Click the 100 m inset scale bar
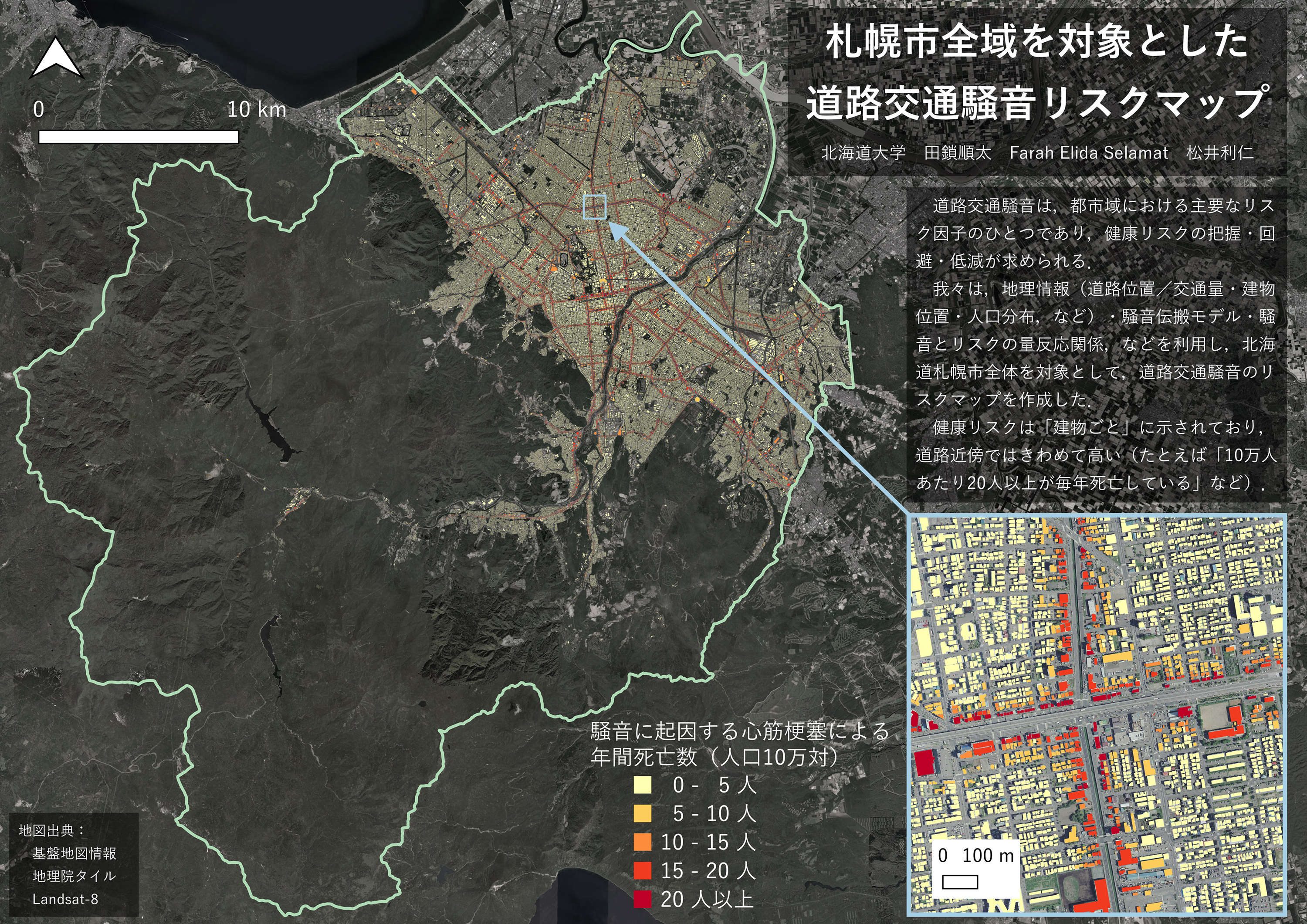Viewport: 1307px width, 924px height. coord(960,882)
